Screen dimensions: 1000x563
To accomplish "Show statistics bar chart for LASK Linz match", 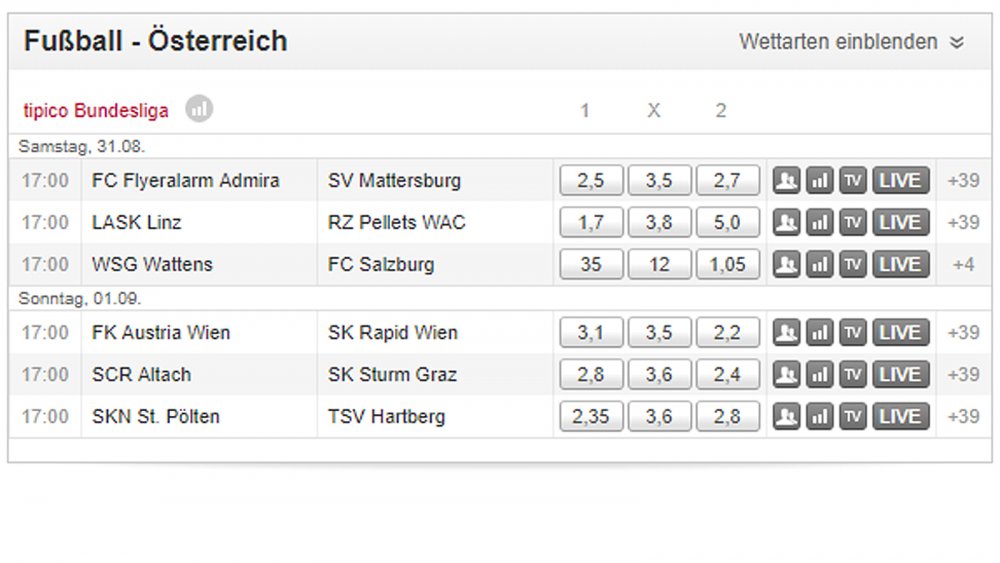I will (820, 223).
